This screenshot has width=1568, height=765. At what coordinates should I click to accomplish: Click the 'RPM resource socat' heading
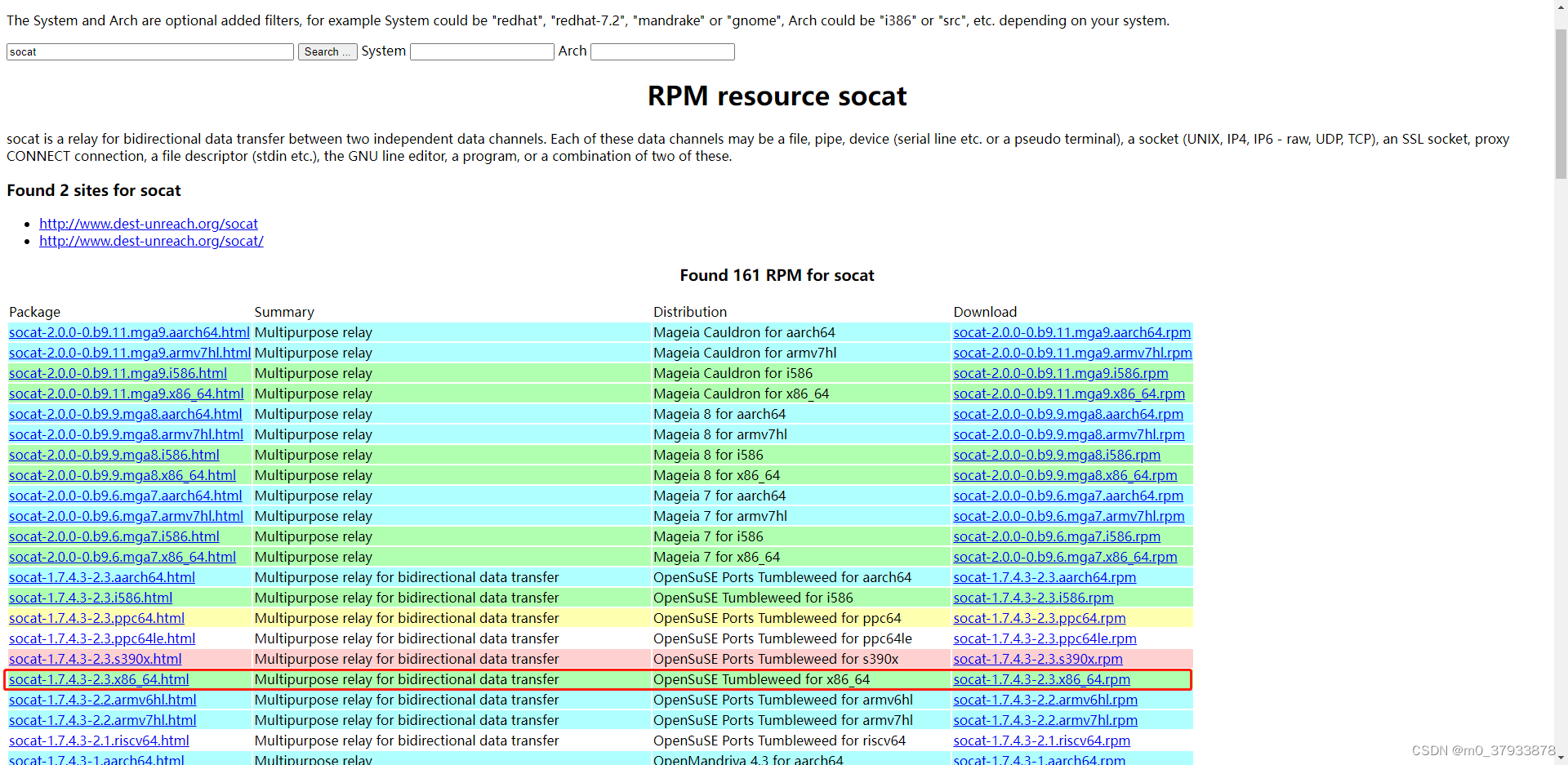point(777,96)
